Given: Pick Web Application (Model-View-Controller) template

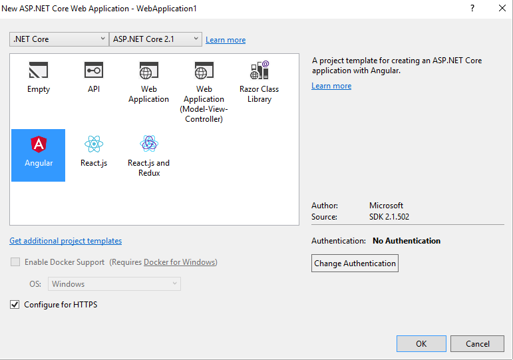Looking at the screenshot, I should coord(204,92).
